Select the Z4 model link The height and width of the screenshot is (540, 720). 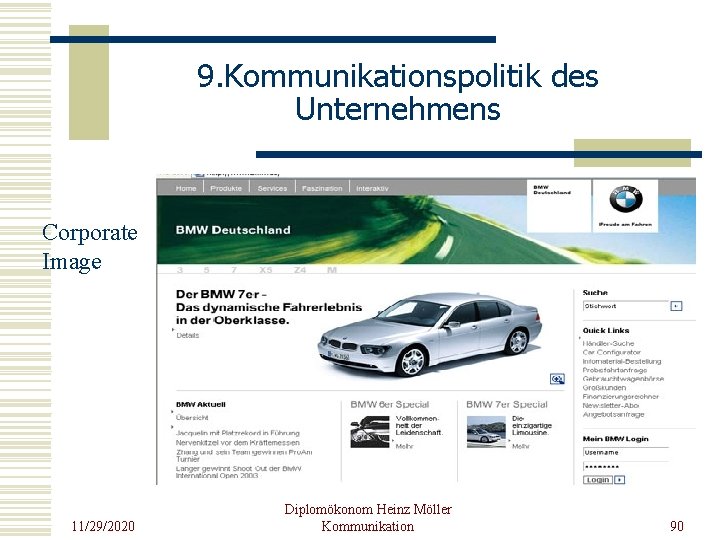tap(300, 270)
